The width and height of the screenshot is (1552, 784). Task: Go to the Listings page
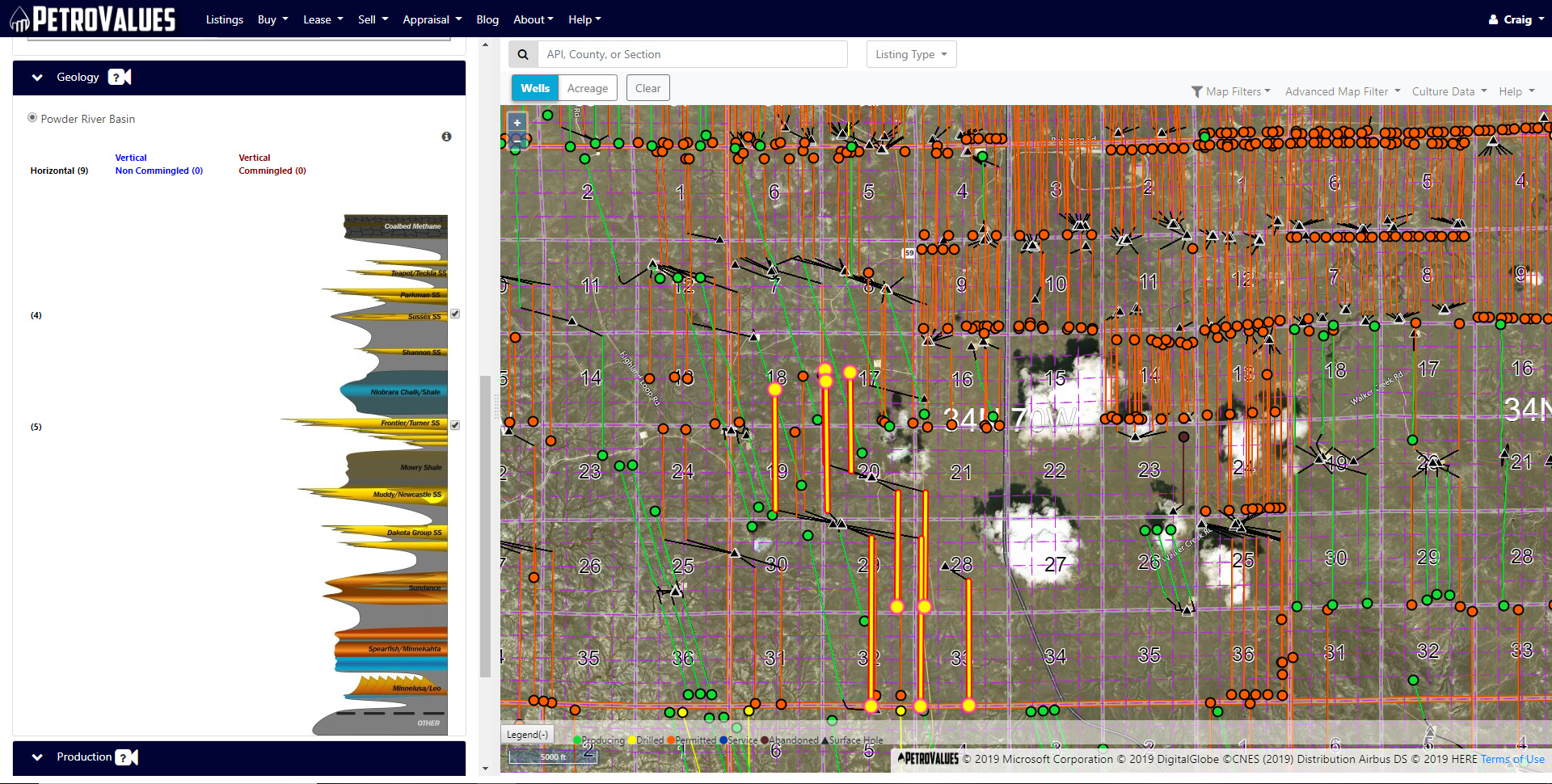pos(224,19)
